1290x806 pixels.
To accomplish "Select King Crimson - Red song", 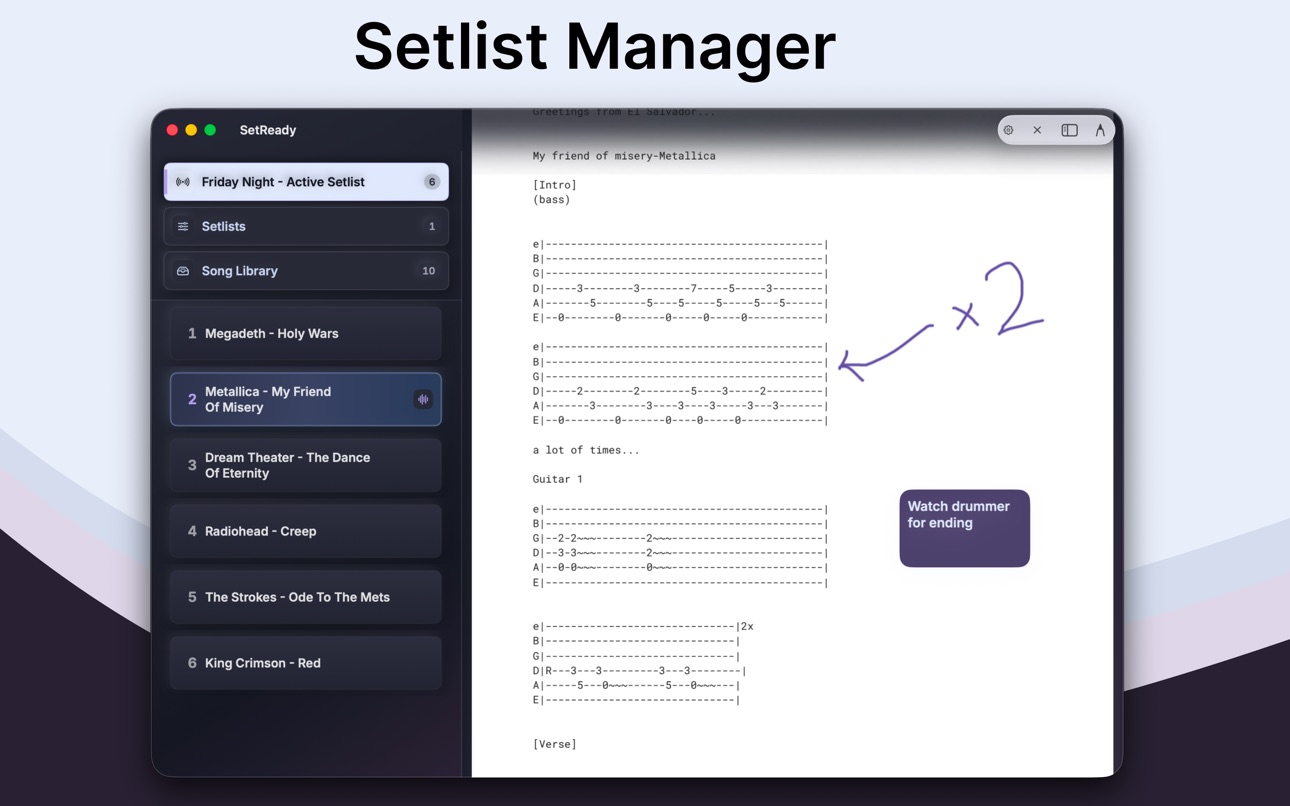I will [306, 663].
